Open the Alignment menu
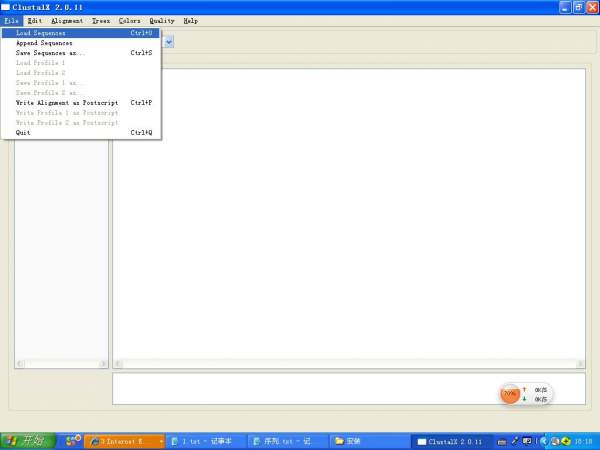 (x=67, y=21)
